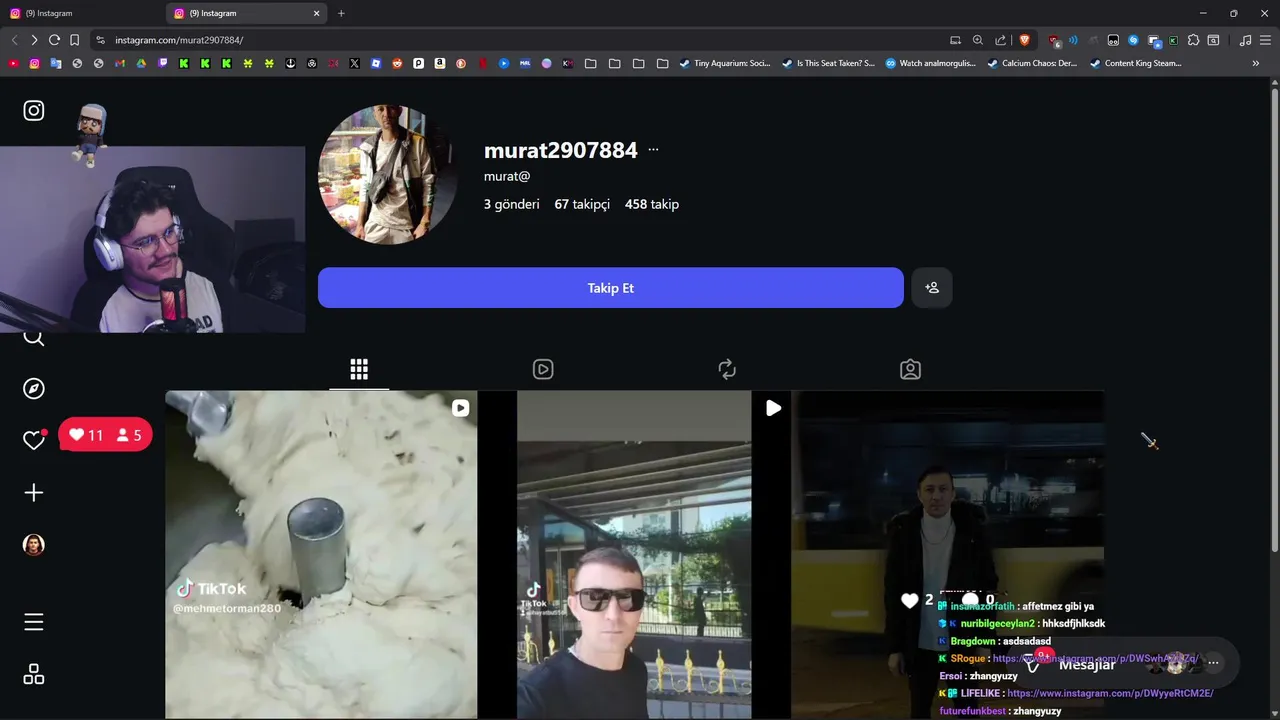Screen dimensions: 1280x720
Task: Open the night street post with yellow bus
Action: tap(948, 554)
